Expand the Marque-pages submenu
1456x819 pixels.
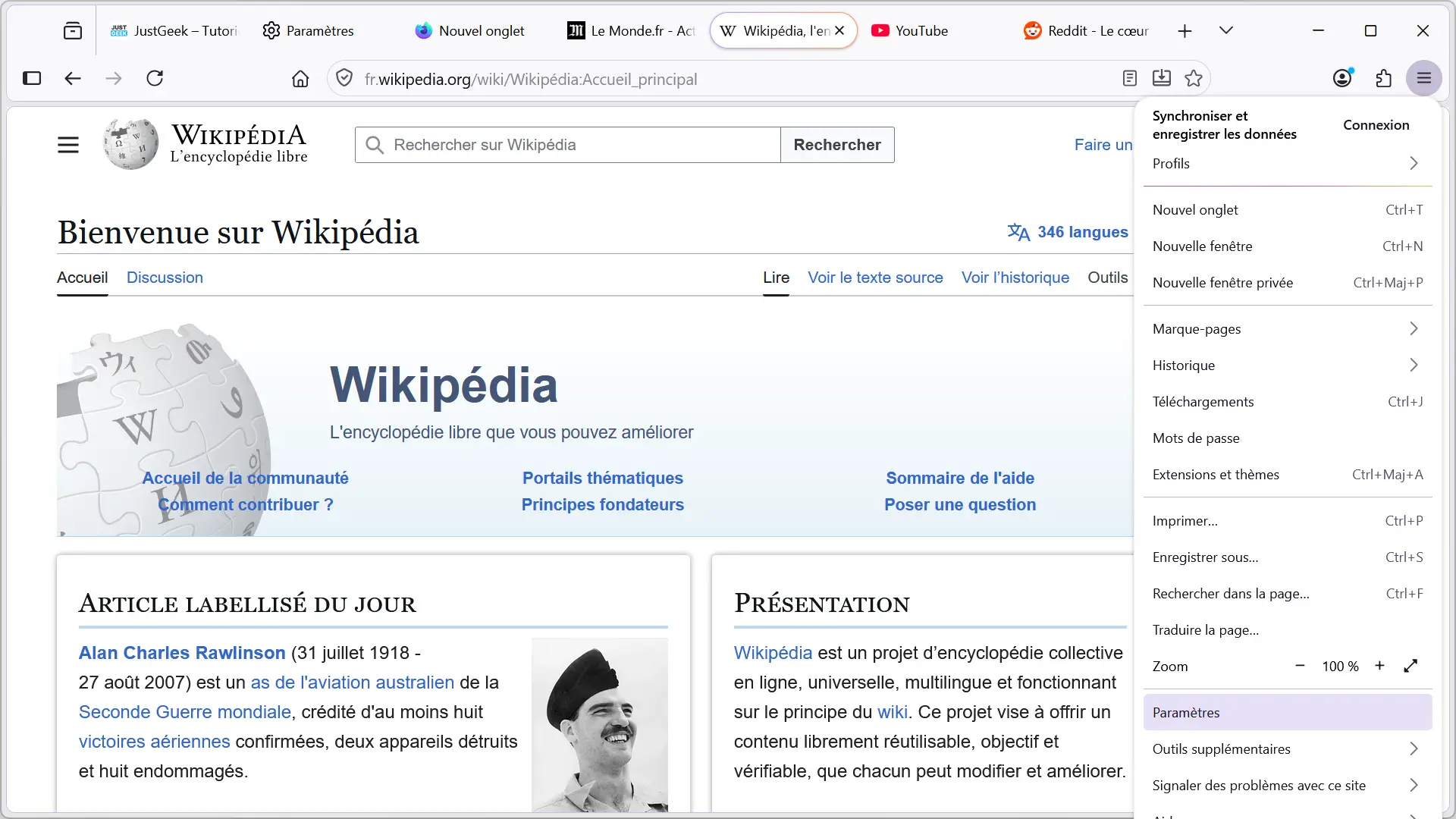(1287, 329)
